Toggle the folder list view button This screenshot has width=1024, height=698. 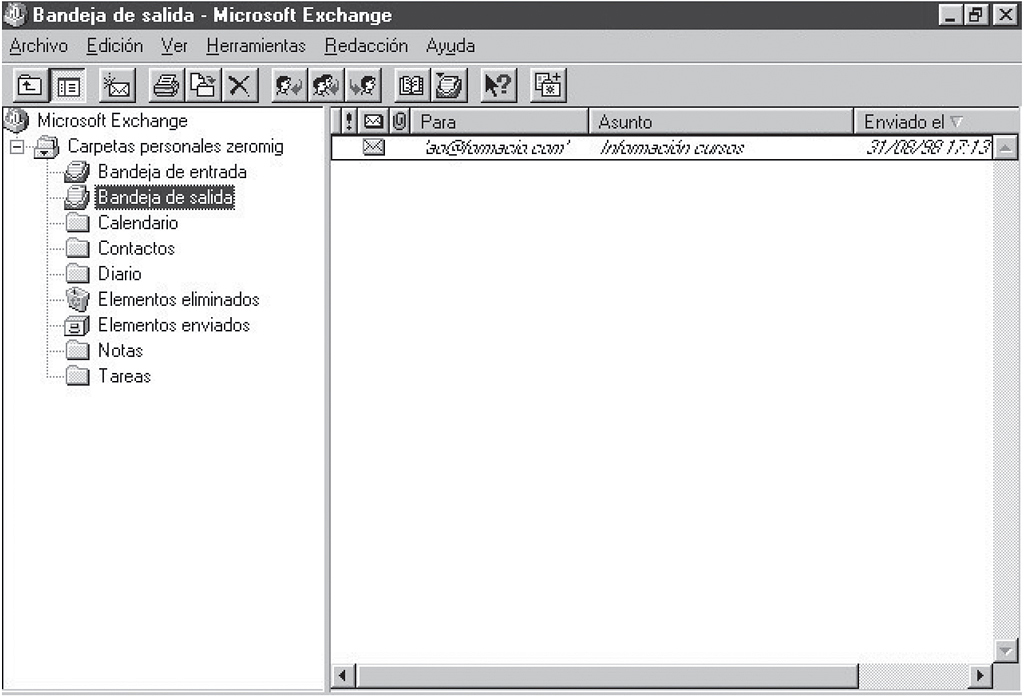[68, 86]
